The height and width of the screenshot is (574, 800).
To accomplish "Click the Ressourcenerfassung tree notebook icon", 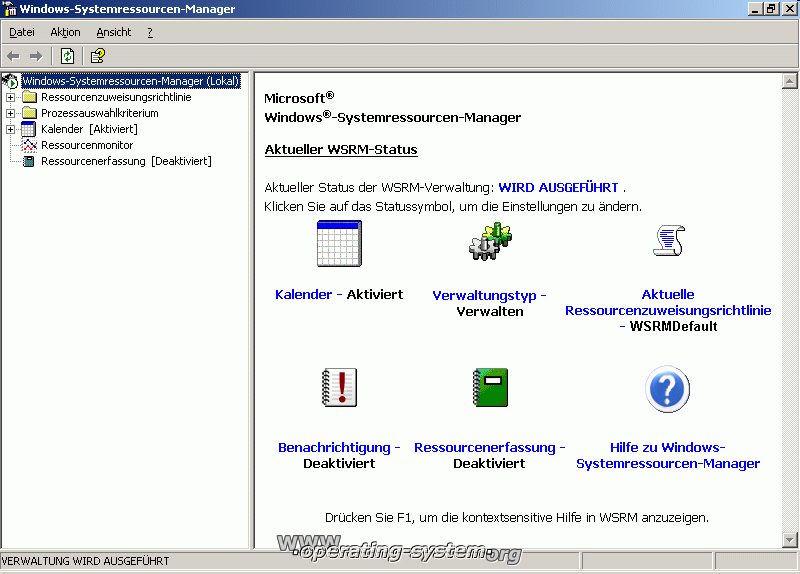I will (x=29, y=161).
